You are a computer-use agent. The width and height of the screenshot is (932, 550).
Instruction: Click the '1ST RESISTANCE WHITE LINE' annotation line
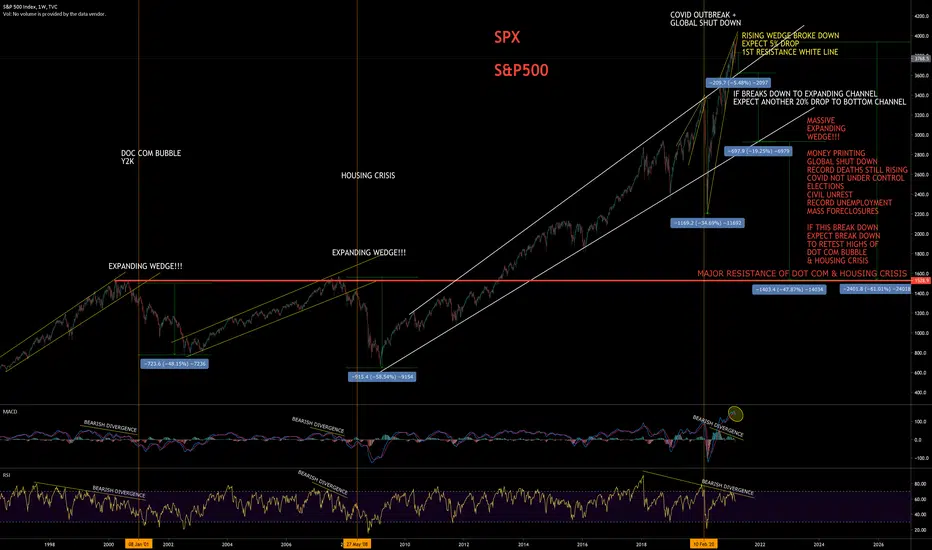point(790,52)
